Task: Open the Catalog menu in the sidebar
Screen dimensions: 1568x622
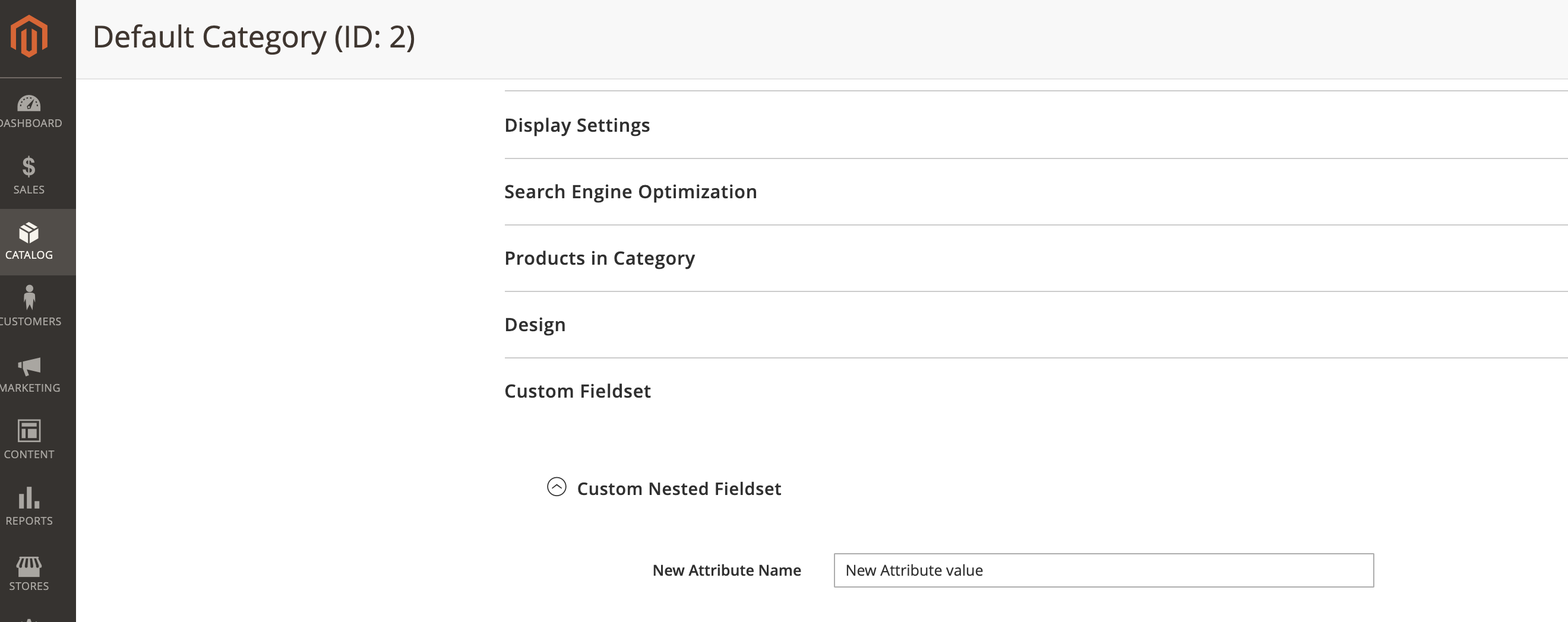Action: tap(29, 242)
